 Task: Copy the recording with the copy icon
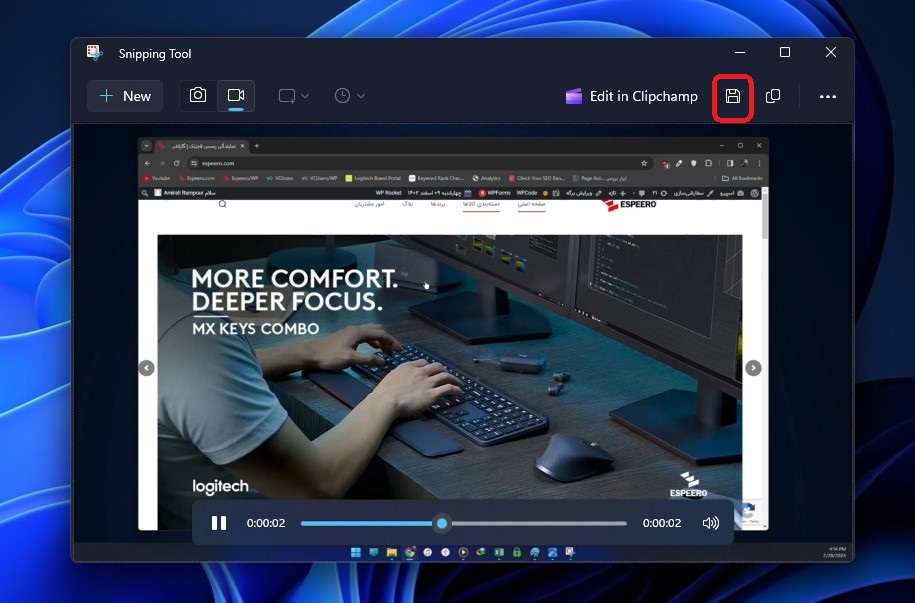[x=773, y=96]
